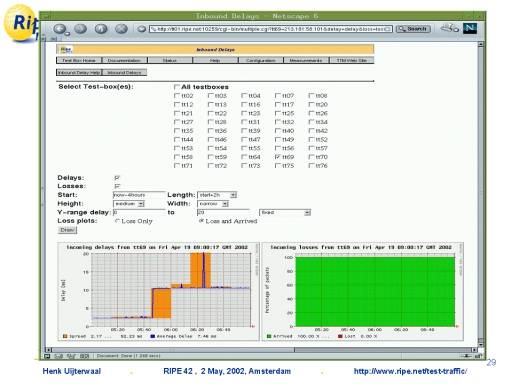Click the Reload page icon

[101, 29]
